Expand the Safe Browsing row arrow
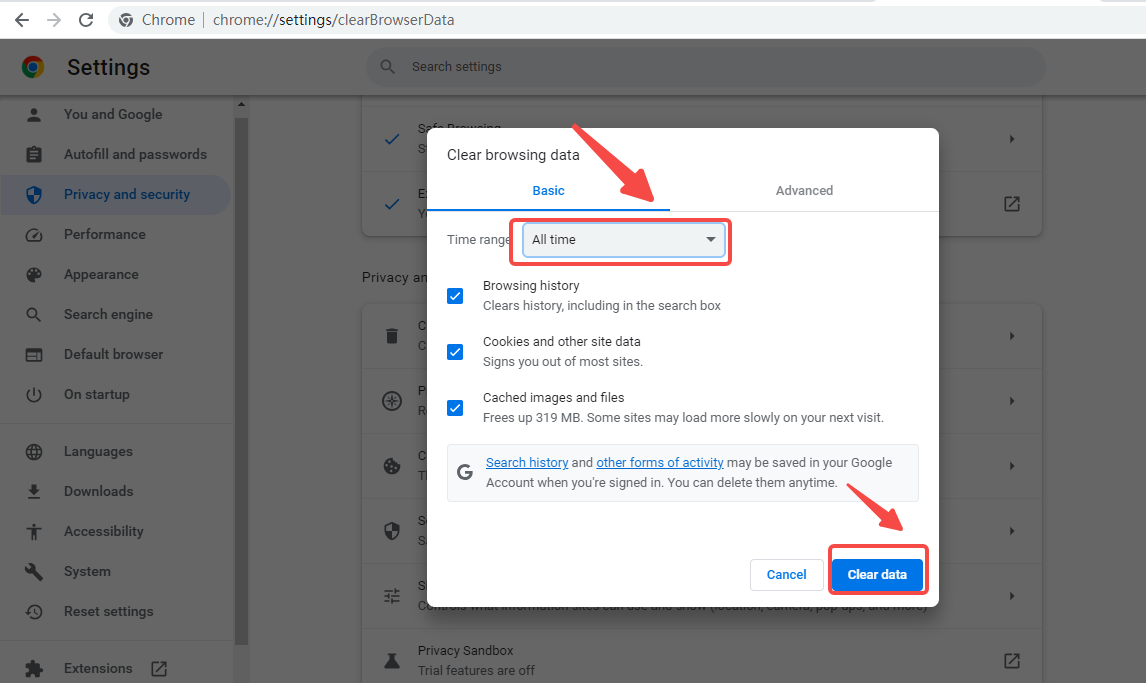This screenshot has height=683, width=1146. (x=1011, y=139)
